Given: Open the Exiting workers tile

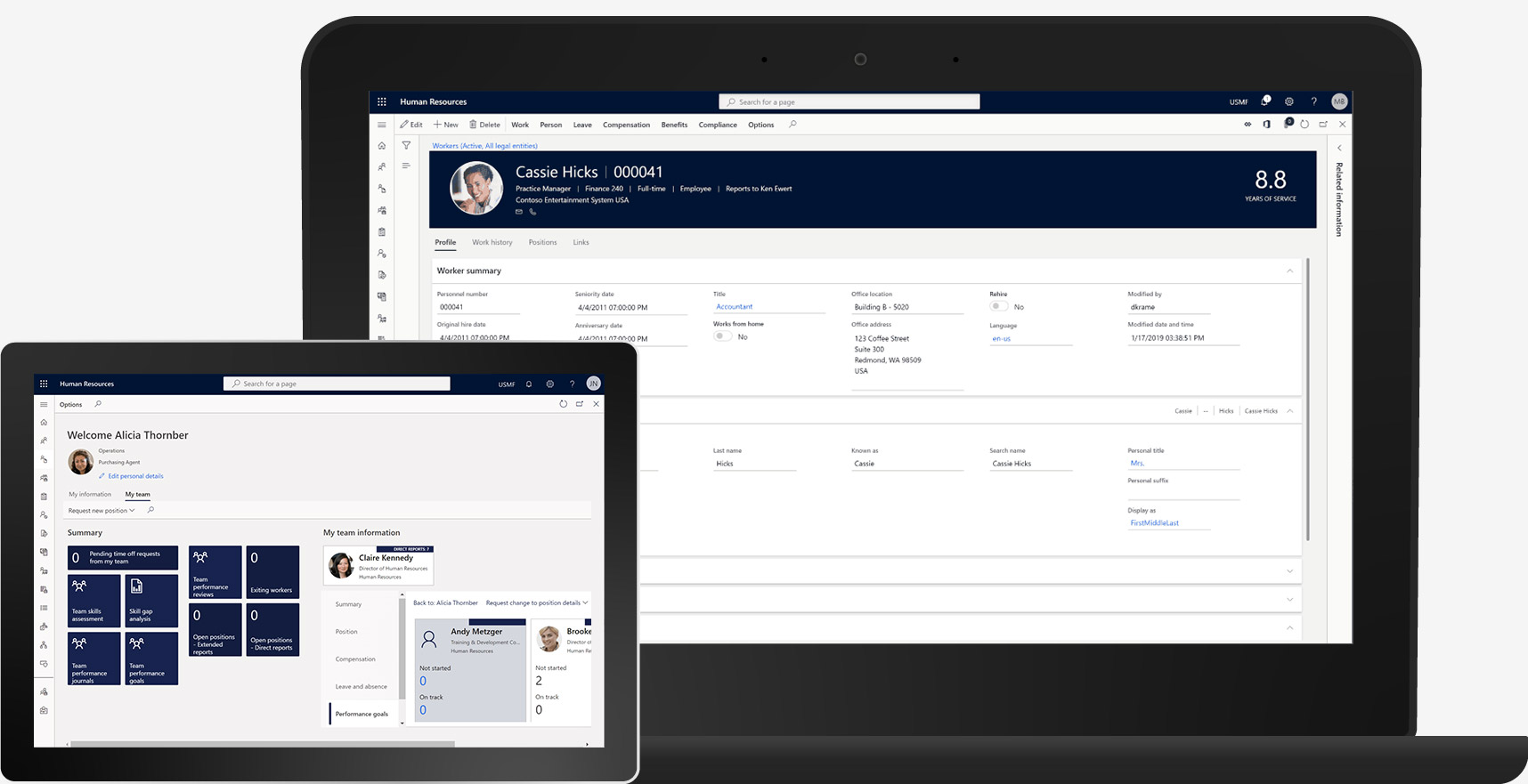Looking at the screenshot, I should click(x=272, y=571).
